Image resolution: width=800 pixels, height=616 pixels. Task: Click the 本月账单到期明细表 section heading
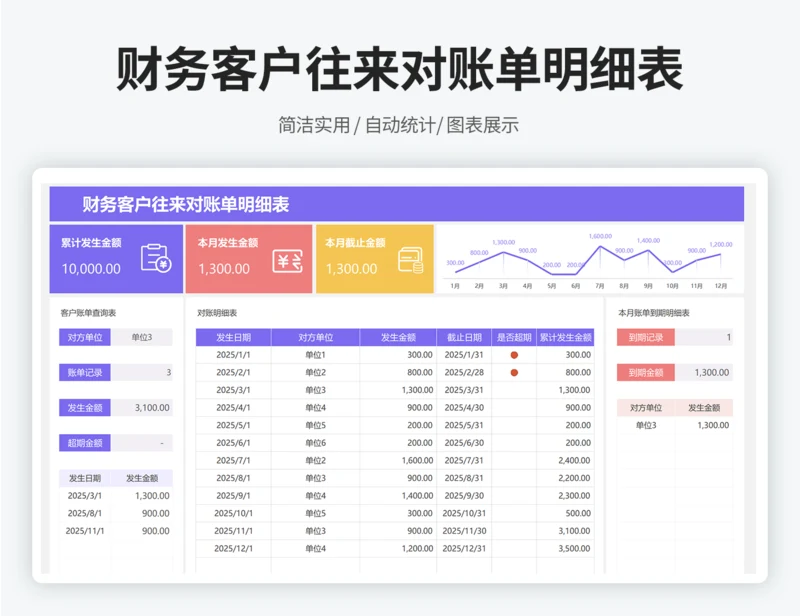(654, 313)
